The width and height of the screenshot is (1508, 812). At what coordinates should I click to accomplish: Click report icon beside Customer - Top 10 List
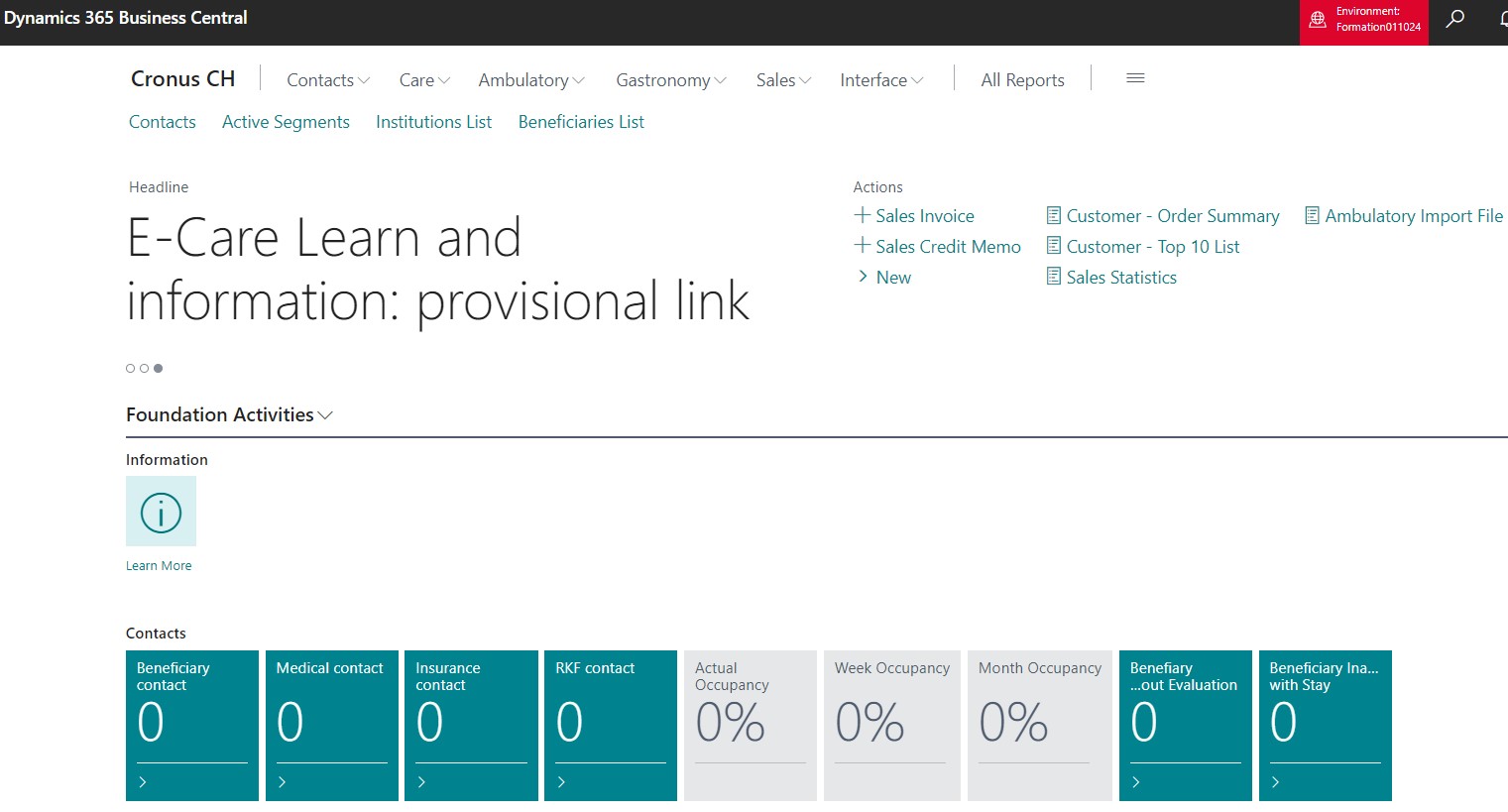pos(1054,246)
